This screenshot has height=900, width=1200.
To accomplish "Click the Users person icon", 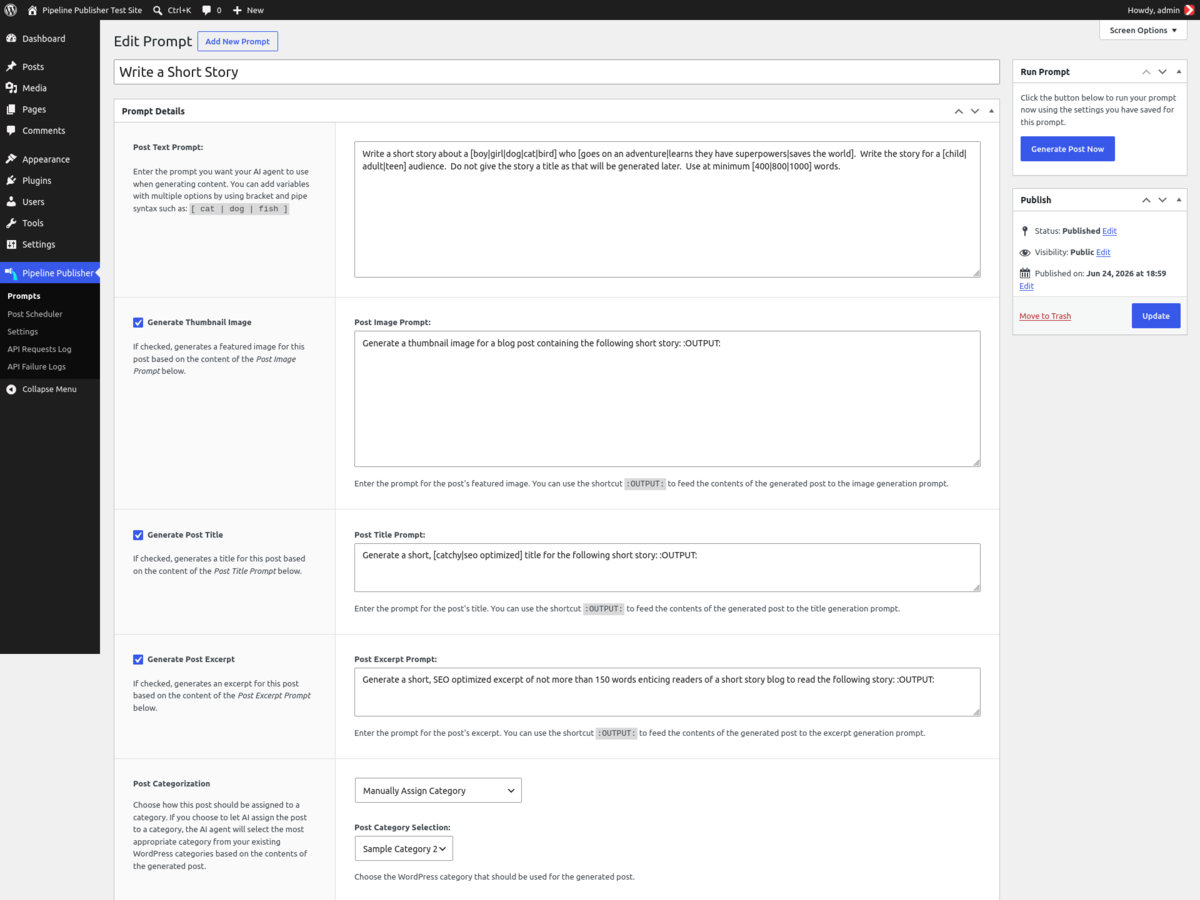I will pos(11,201).
